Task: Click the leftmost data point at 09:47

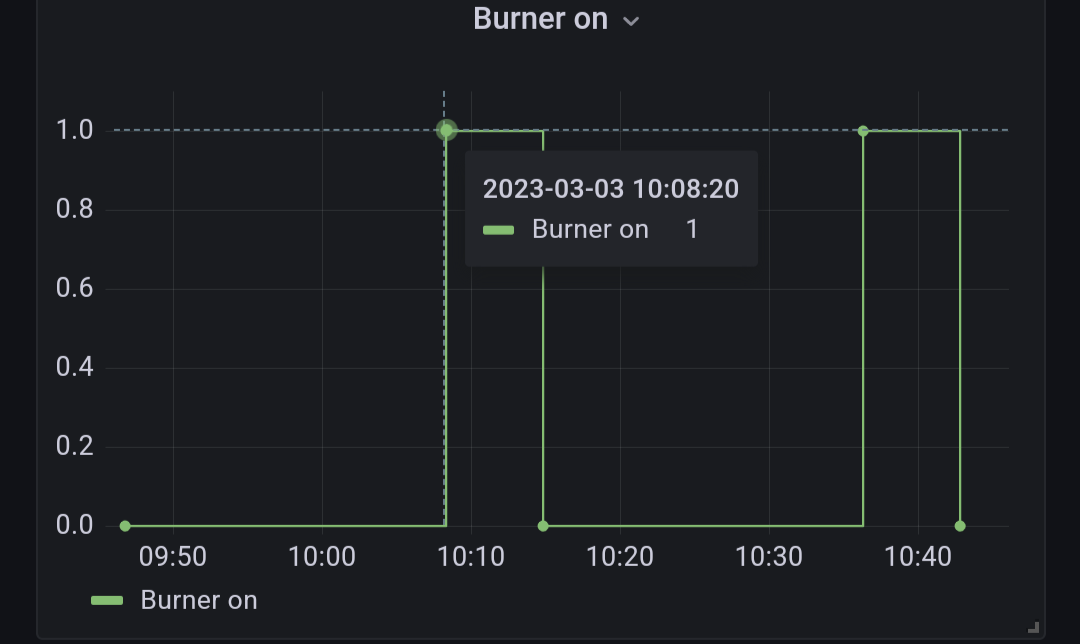Action: click(x=125, y=524)
